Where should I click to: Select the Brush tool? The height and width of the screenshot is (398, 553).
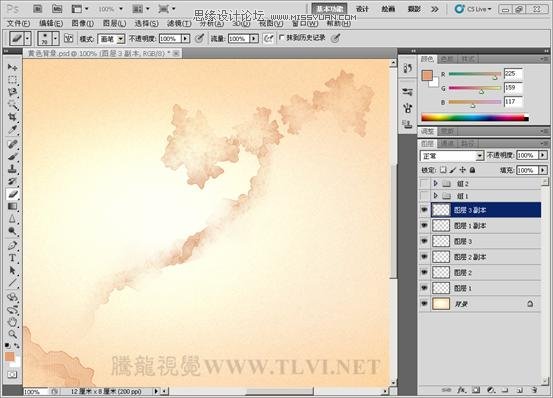point(12,157)
